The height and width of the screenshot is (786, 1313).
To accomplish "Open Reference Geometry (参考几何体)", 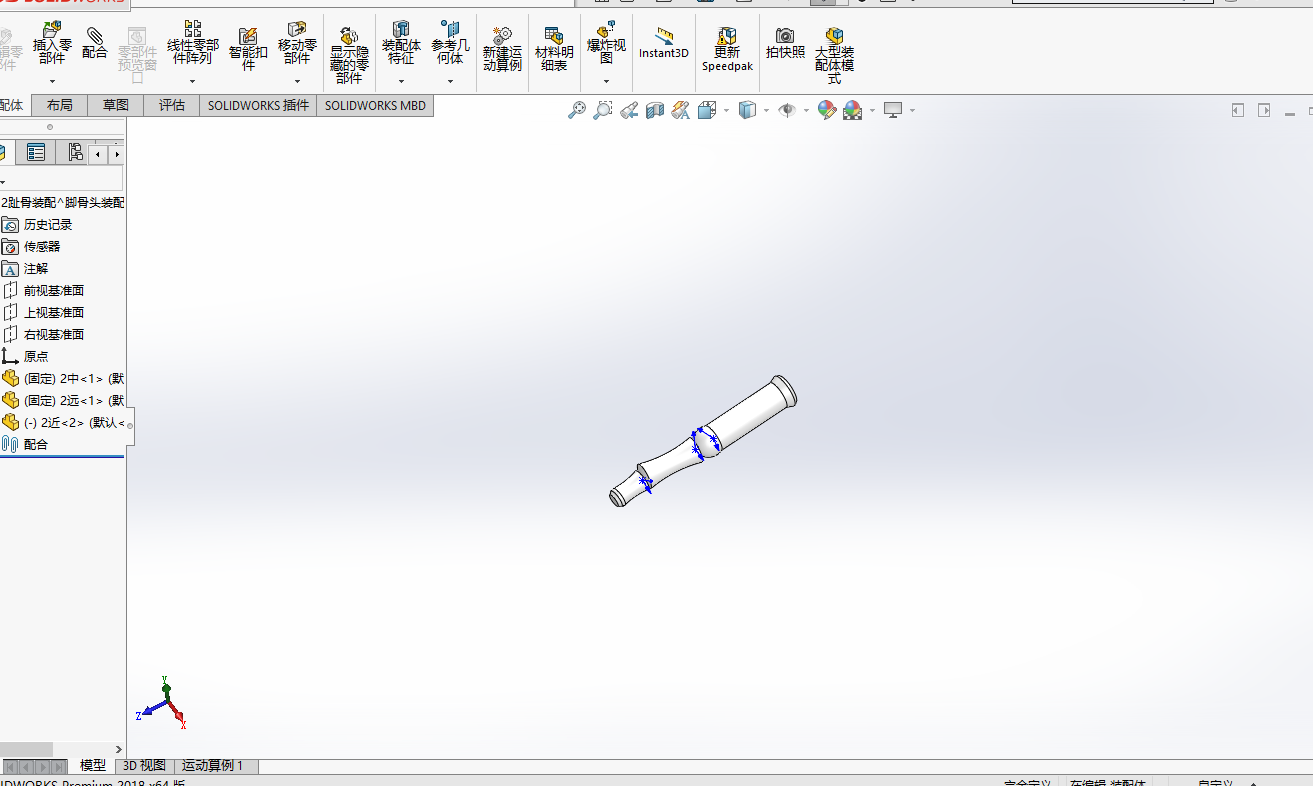I will tap(450, 44).
